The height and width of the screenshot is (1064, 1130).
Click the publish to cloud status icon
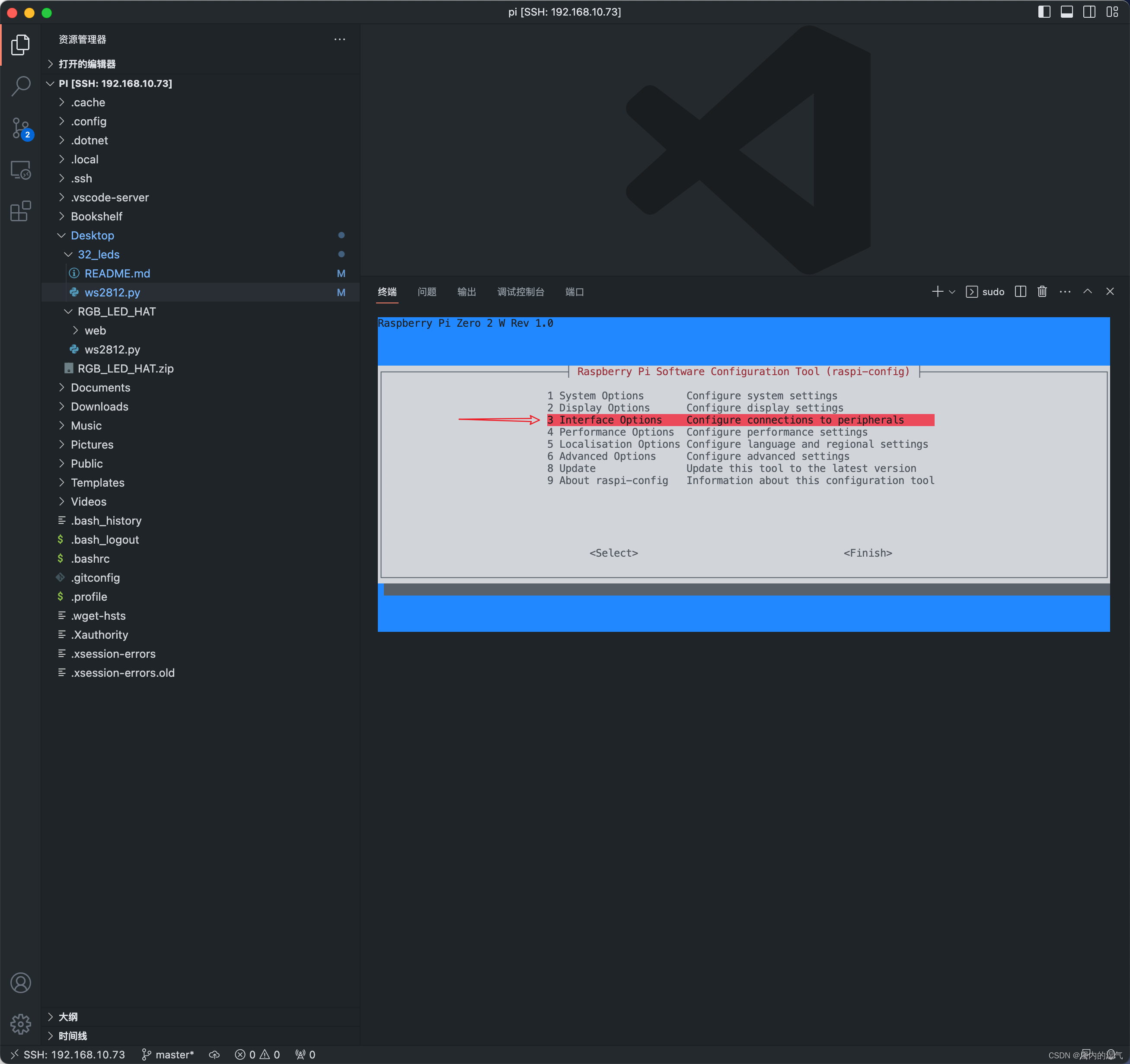tap(214, 1054)
